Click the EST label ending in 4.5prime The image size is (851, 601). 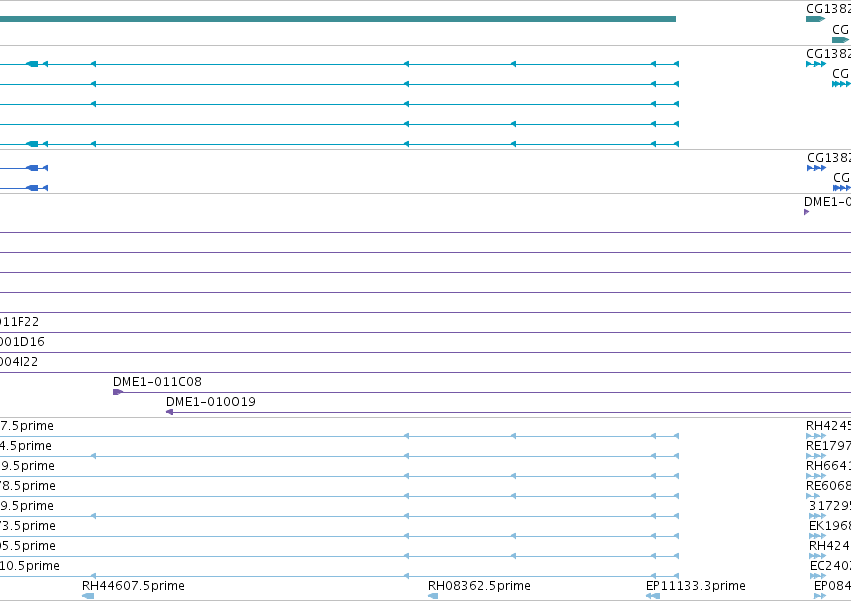(x=26, y=446)
